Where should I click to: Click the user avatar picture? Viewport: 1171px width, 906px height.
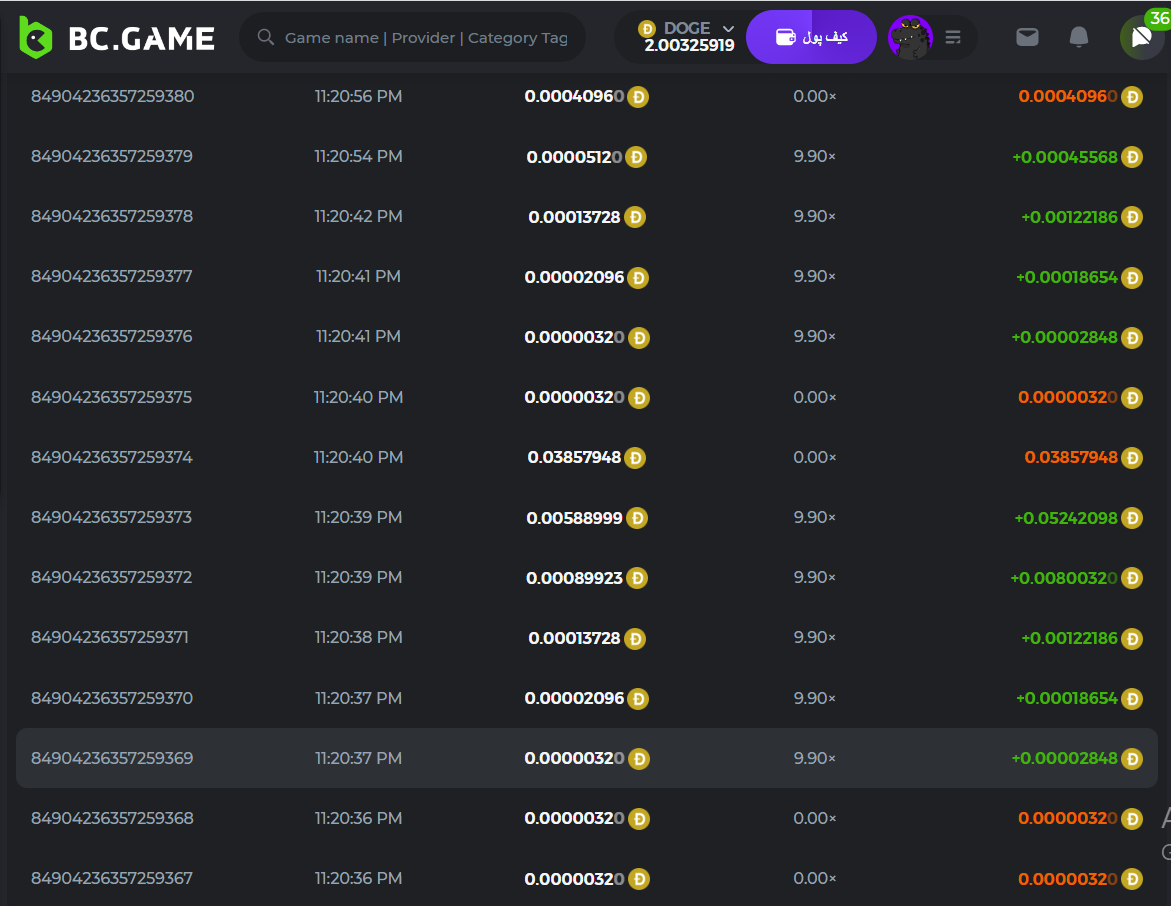pos(910,37)
